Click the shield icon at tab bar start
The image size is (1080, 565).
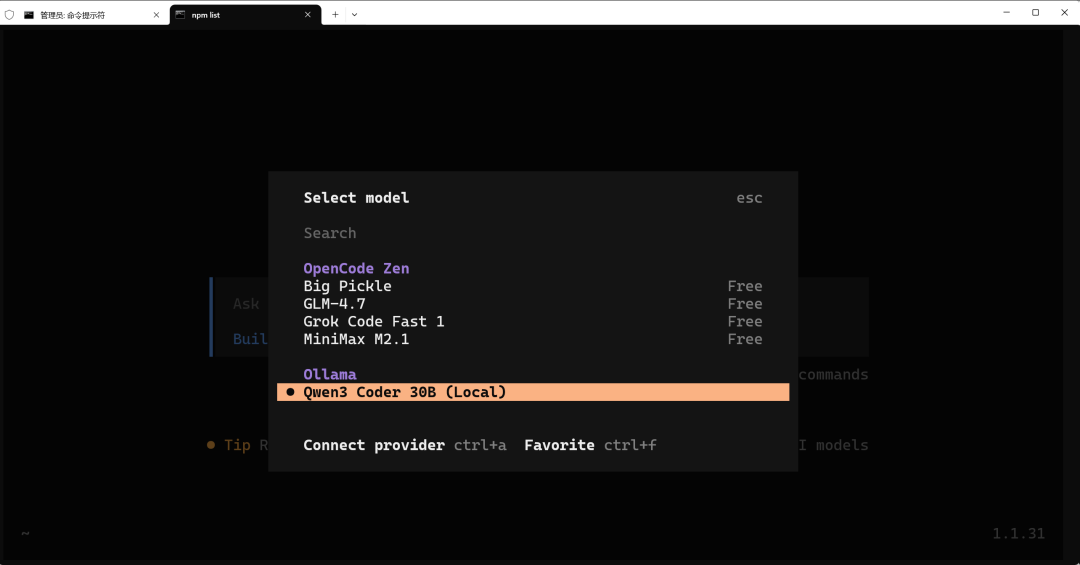[x=10, y=15]
